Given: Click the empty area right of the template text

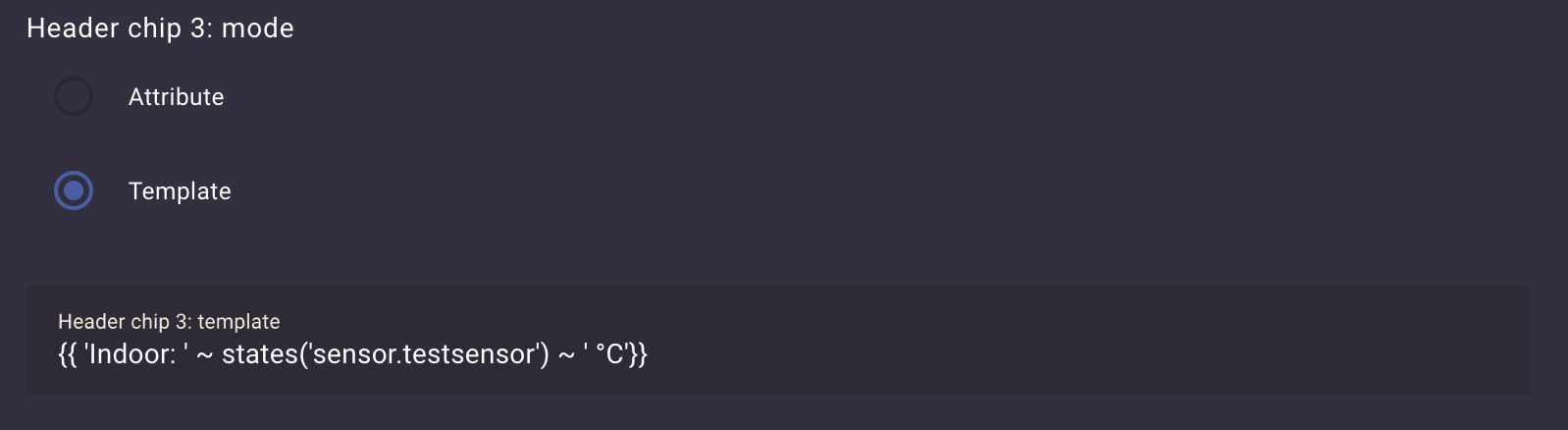Looking at the screenshot, I should [x=1079, y=354].
